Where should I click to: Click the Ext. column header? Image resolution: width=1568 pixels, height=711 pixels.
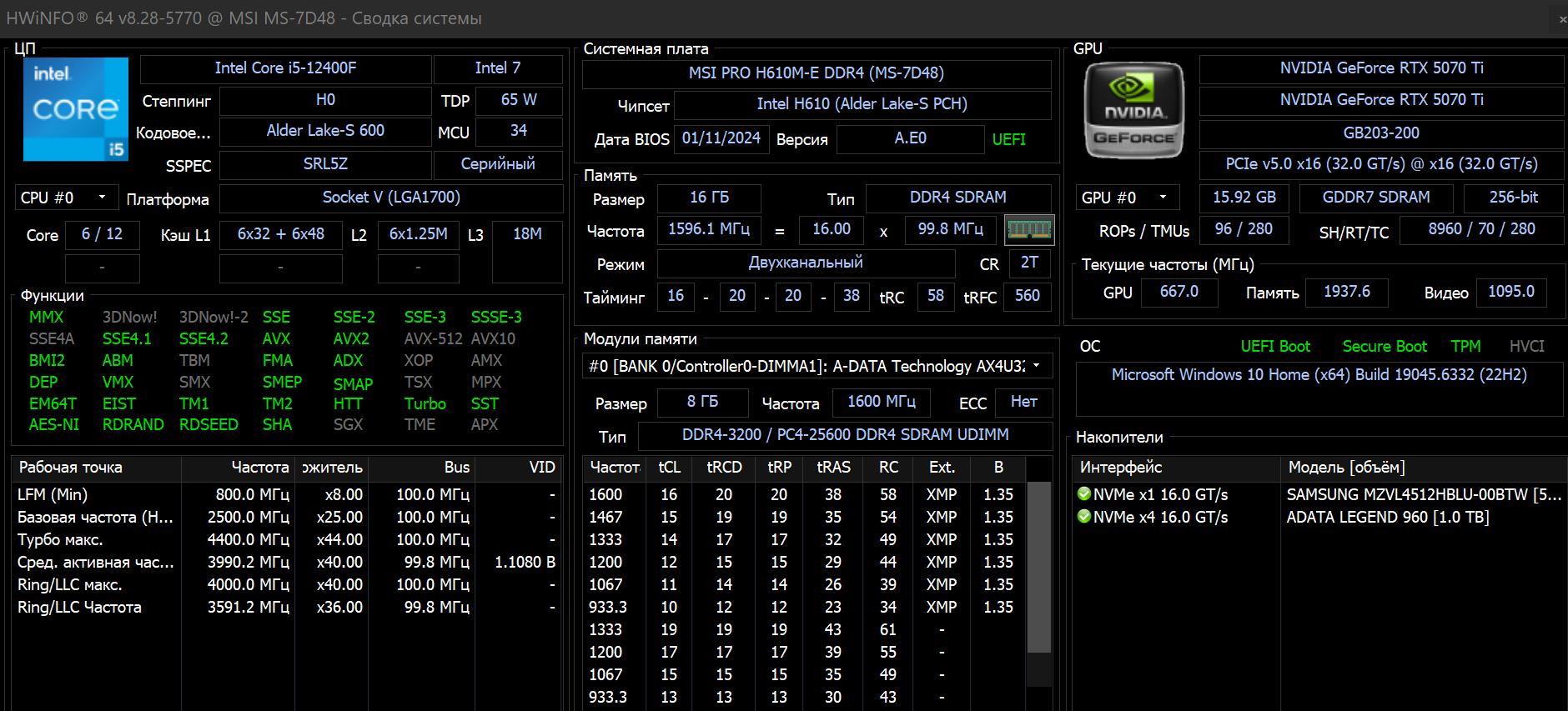tap(942, 468)
